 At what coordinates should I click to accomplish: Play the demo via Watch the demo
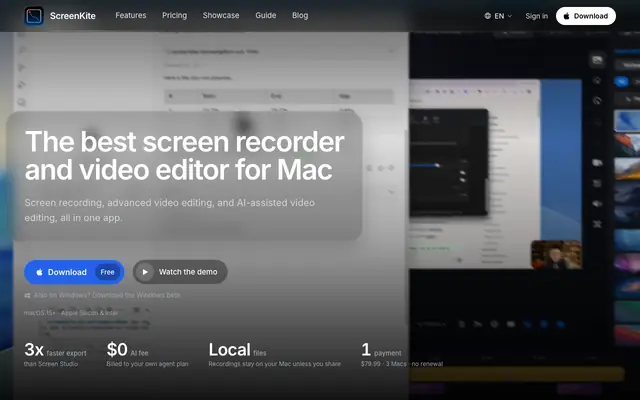pyautogui.click(x=180, y=272)
